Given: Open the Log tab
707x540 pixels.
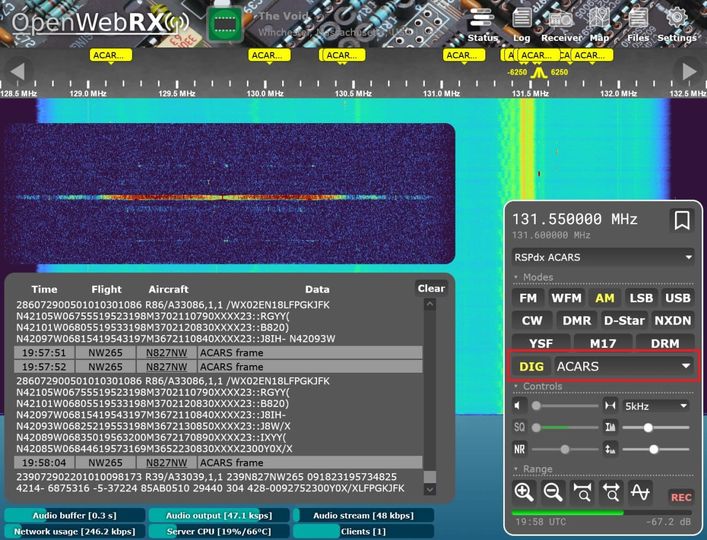Looking at the screenshot, I should point(521,24).
